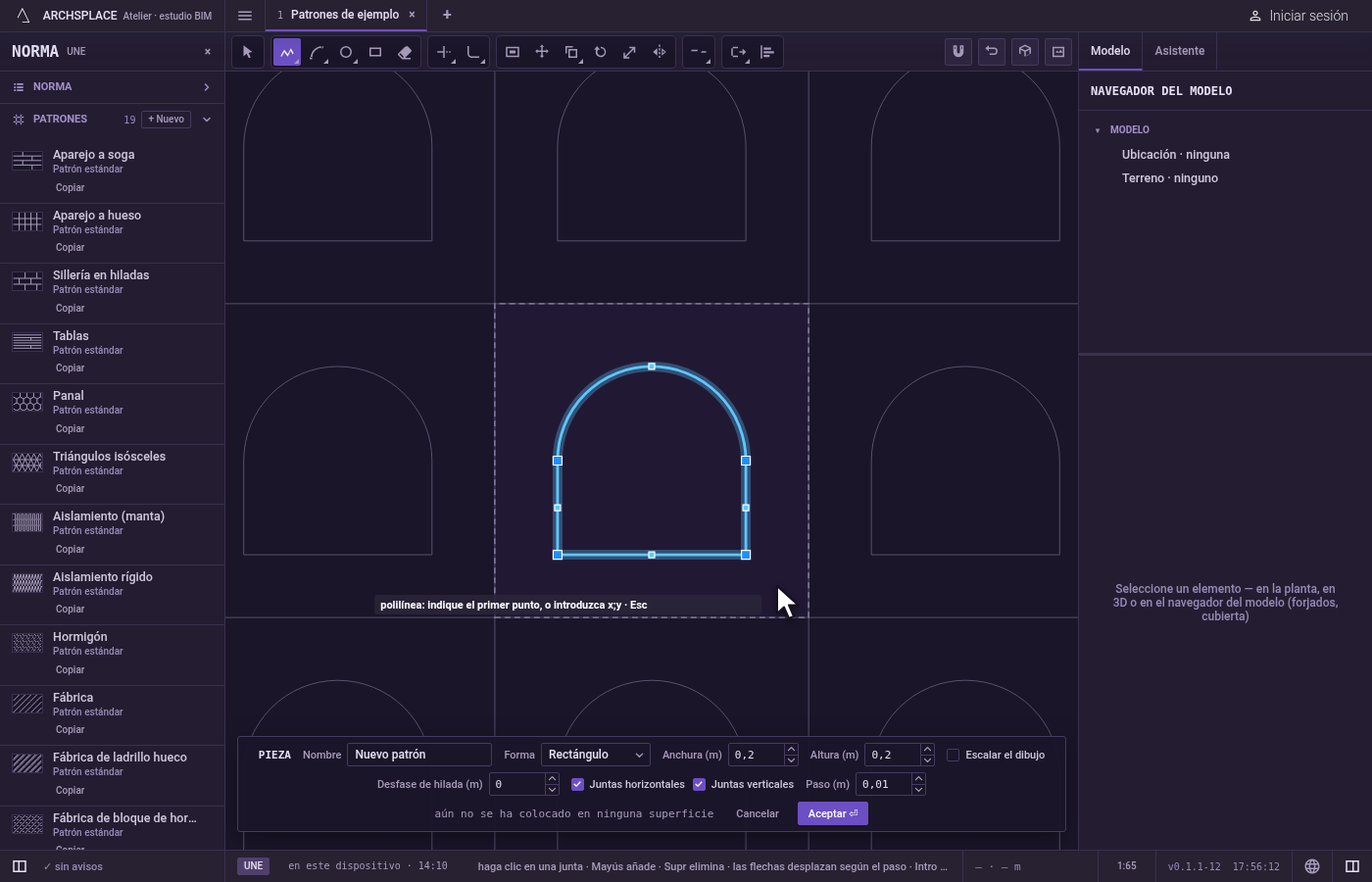Choose the arc drawing tool
Screen dimensions: 1372x882
[317, 52]
